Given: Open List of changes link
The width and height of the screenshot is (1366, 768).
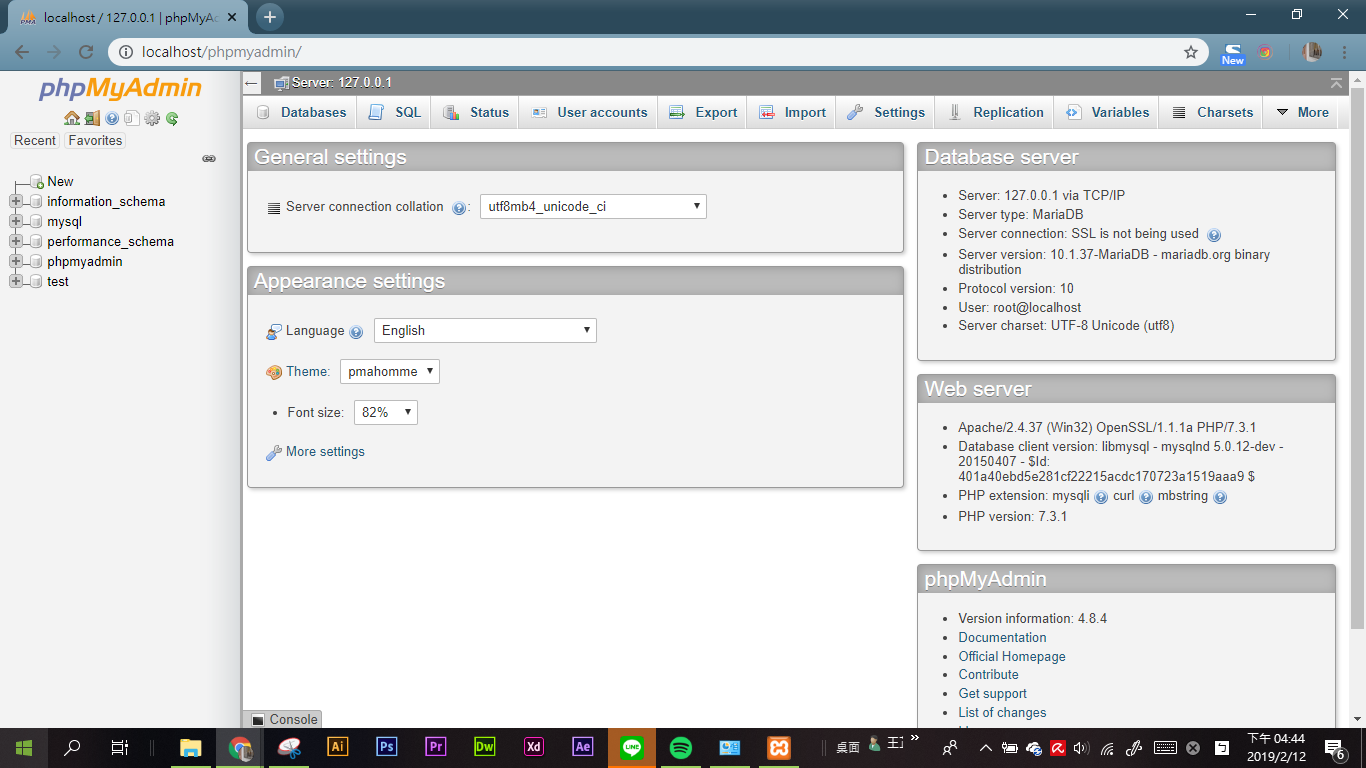Looking at the screenshot, I should (1002, 713).
